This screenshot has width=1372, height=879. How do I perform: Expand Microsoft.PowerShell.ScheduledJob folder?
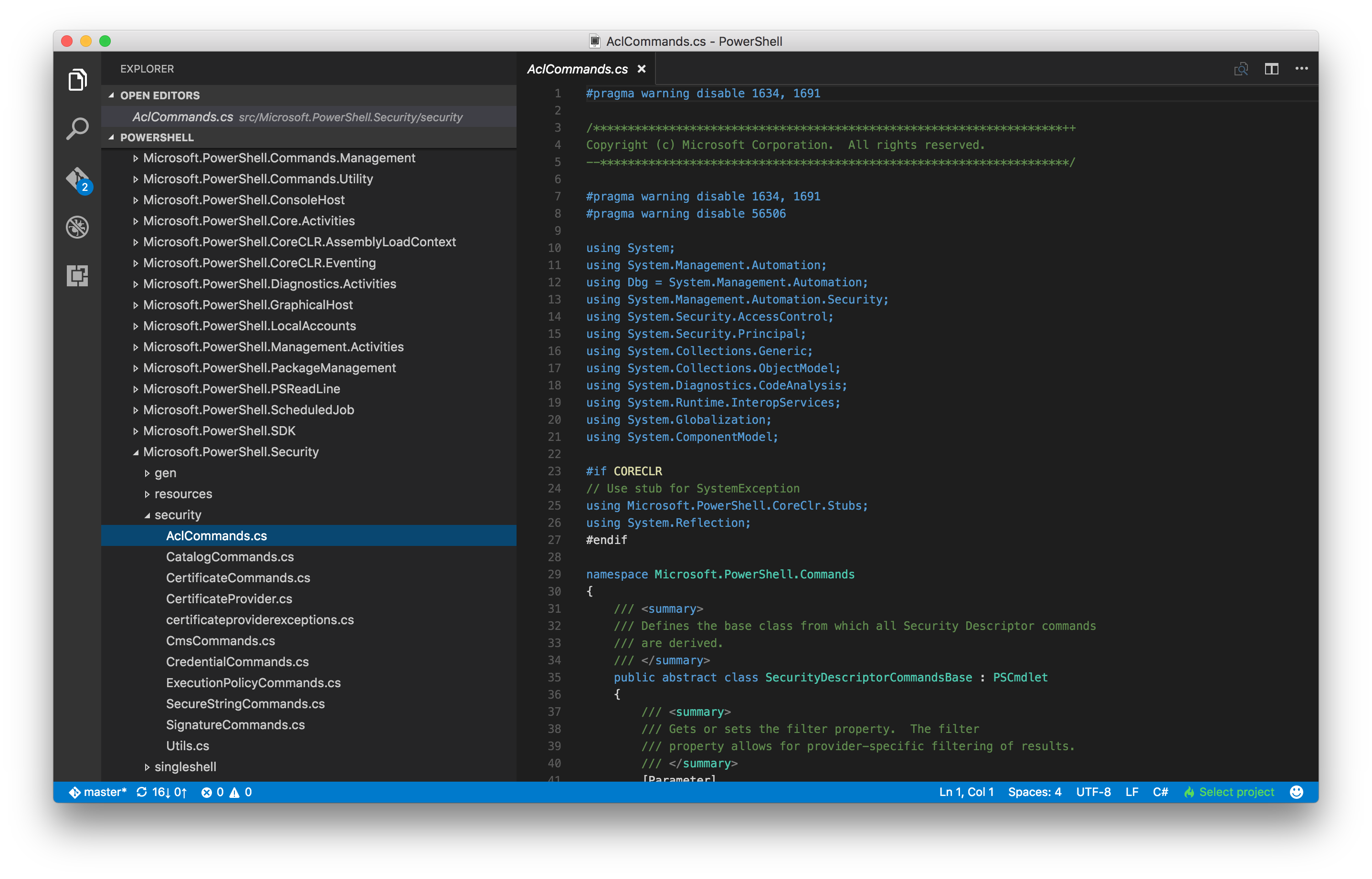tap(309, 410)
